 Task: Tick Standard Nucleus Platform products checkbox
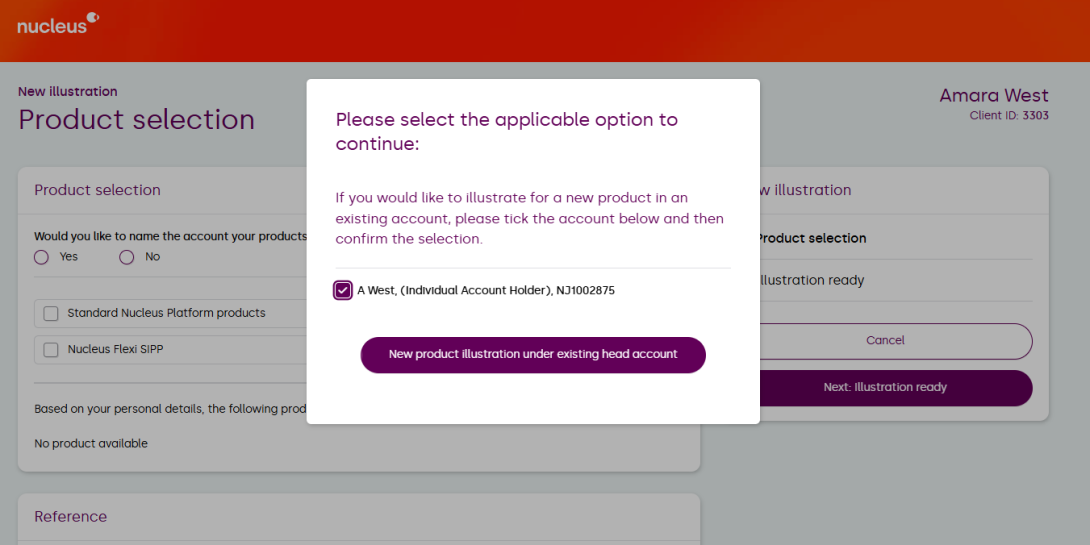pyautogui.click(x=51, y=314)
